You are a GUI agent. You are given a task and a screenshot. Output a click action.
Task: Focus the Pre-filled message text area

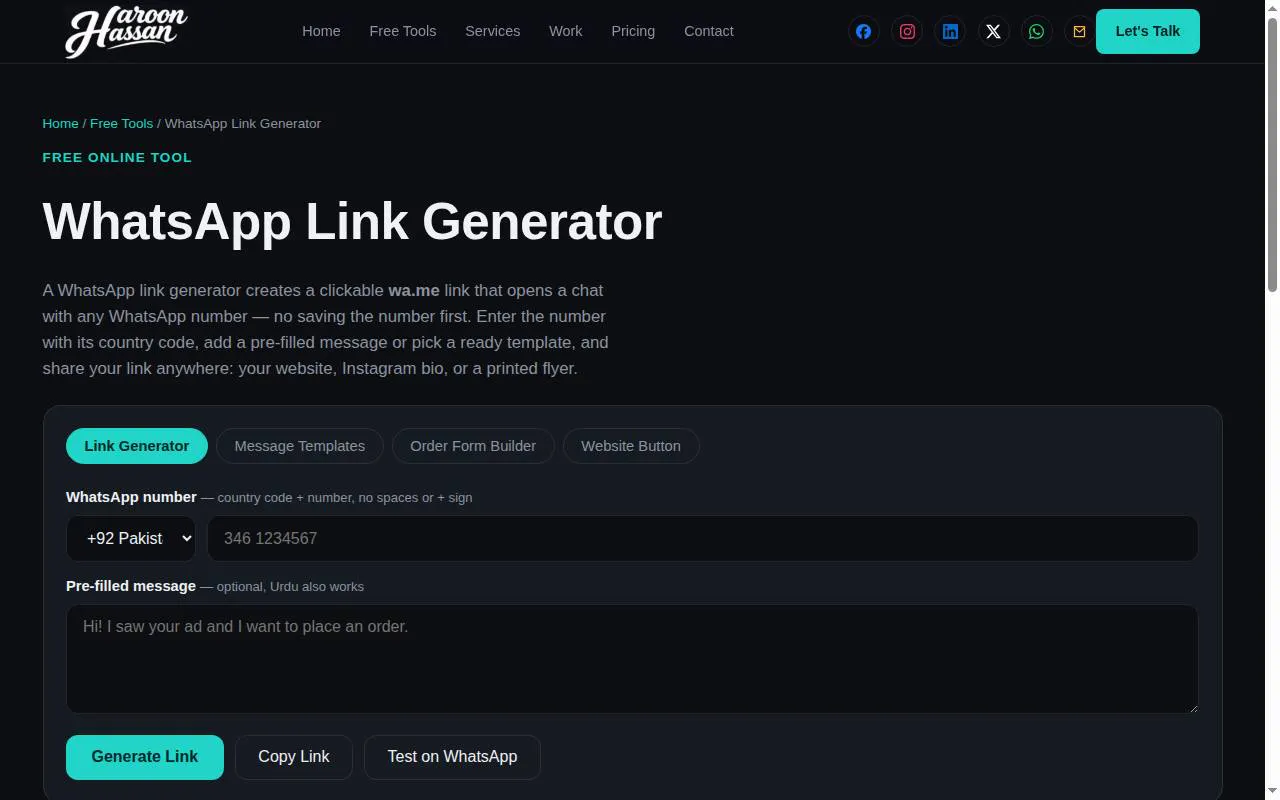(x=632, y=659)
